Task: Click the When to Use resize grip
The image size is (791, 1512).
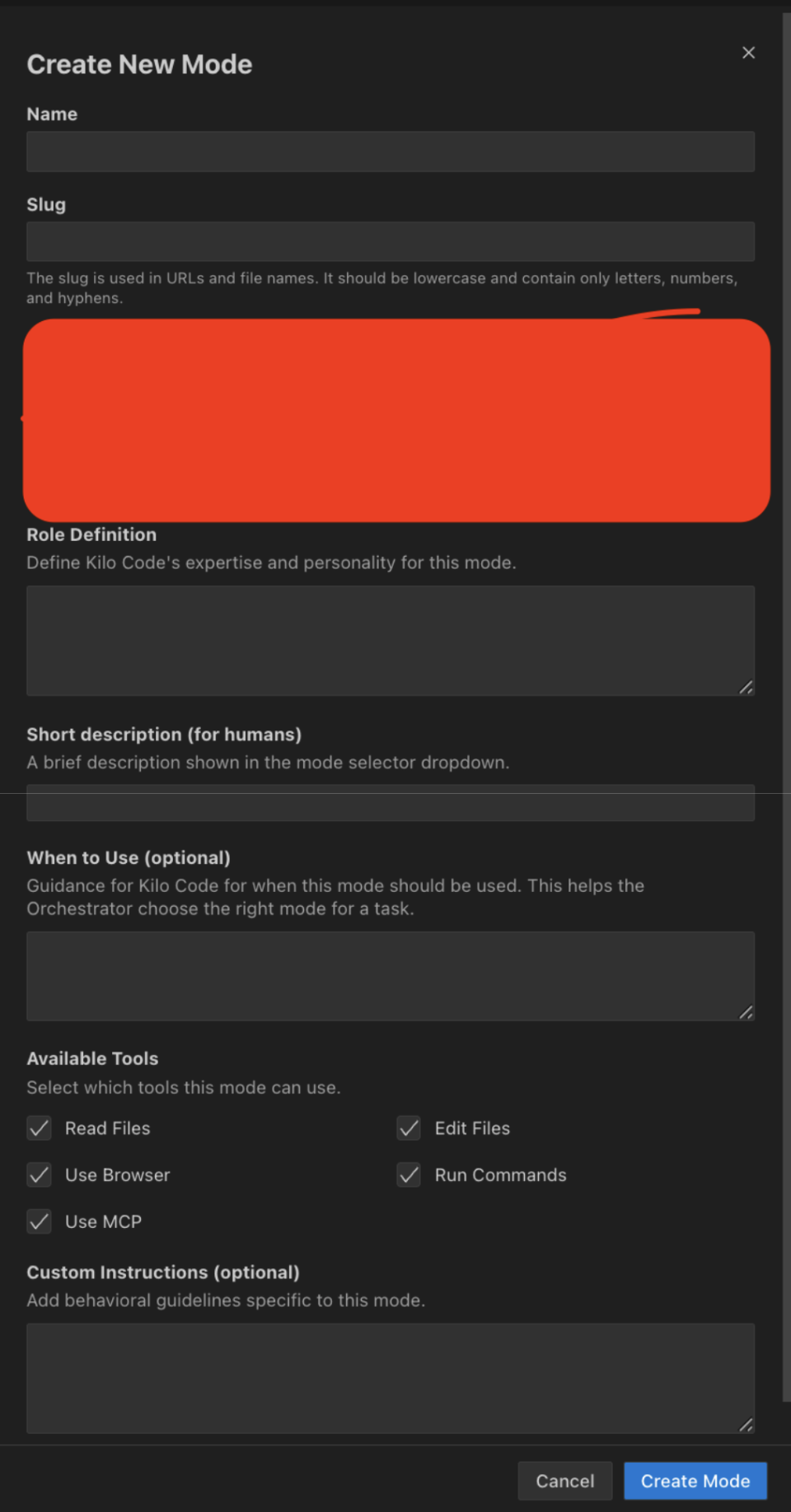Action: click(x=747, y=1012)
